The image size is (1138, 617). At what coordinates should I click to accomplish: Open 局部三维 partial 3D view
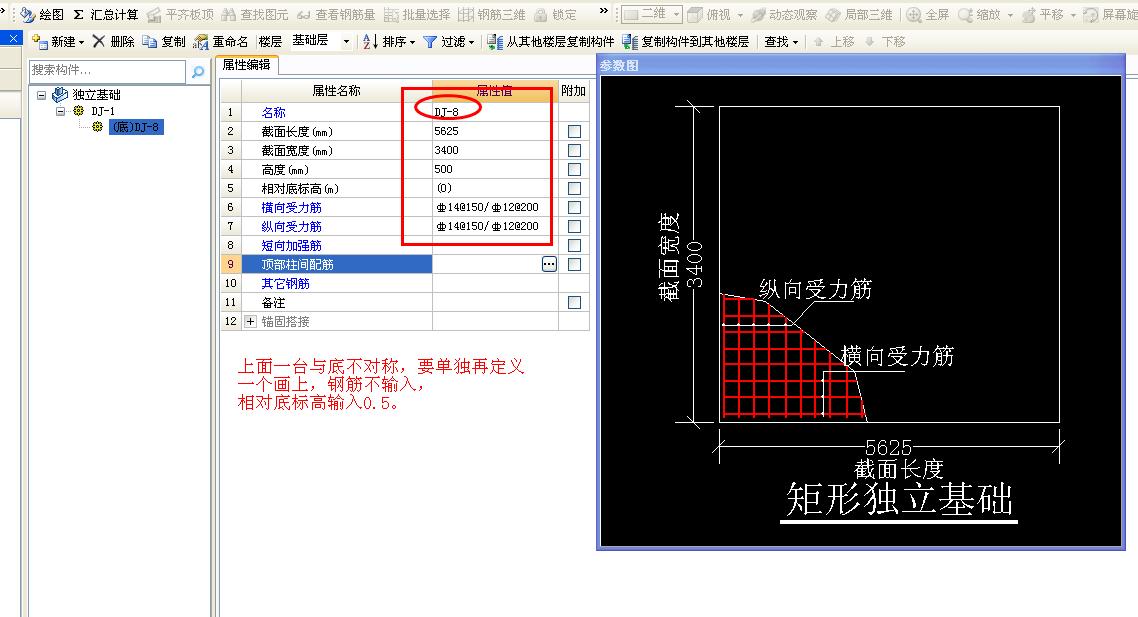pos(859,15)
